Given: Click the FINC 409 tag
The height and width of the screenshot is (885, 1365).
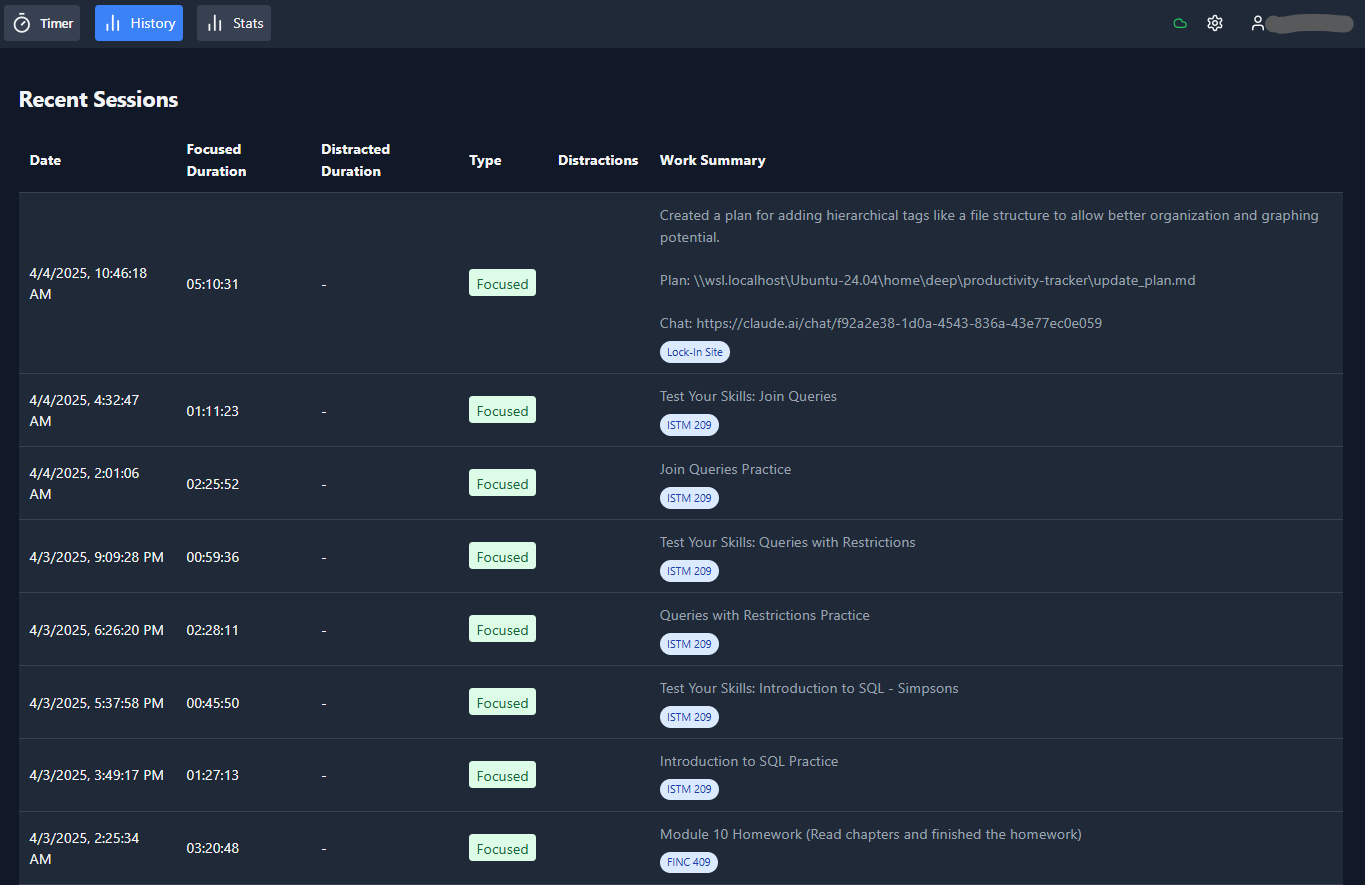Looking at the screenshot, I should coord(689,862).
